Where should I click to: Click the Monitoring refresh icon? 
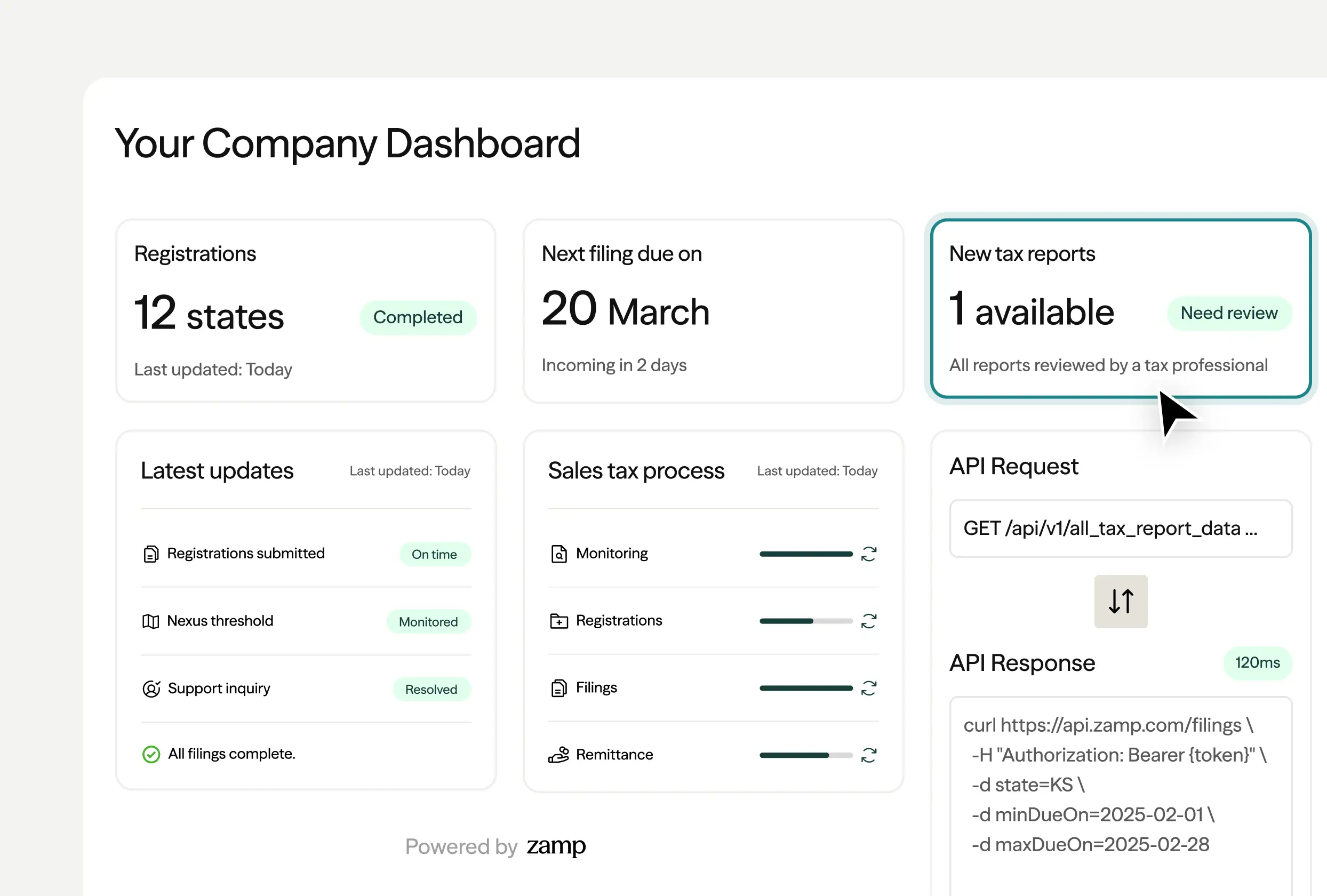868,554
